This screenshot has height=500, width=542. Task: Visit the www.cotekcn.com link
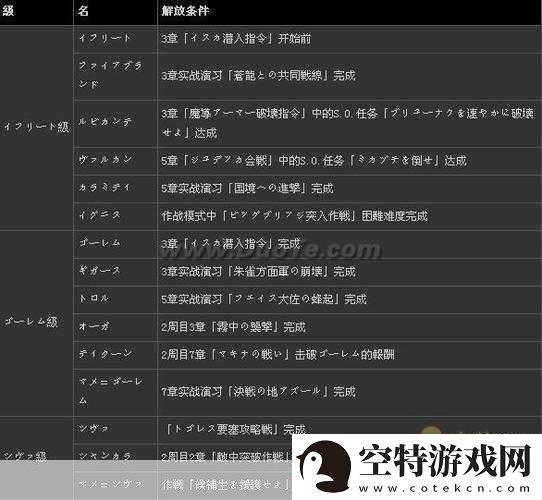pyautogui.click(x=445, y=488)
